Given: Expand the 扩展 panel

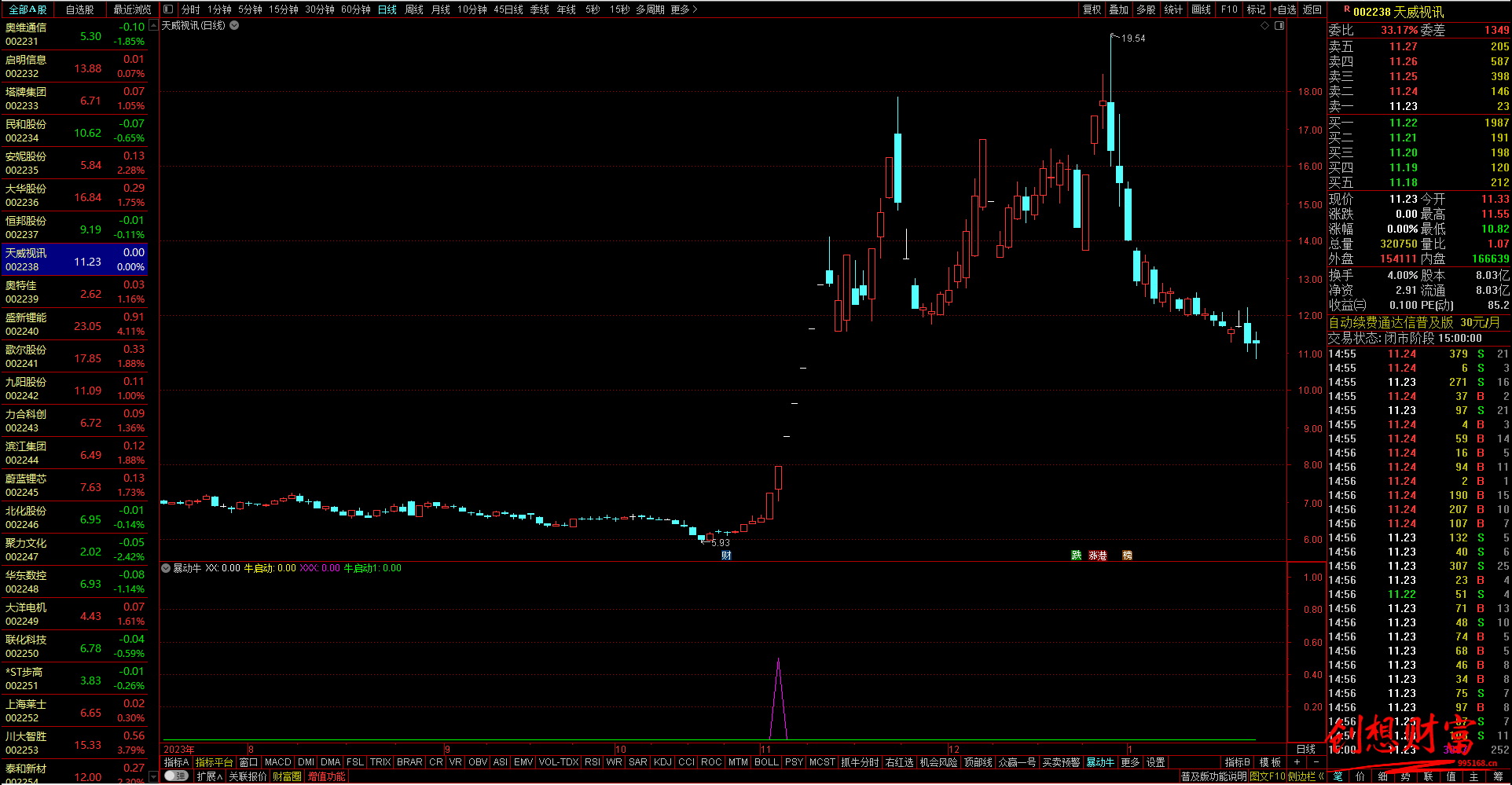Looking at the screenshot, I should 210,776.
